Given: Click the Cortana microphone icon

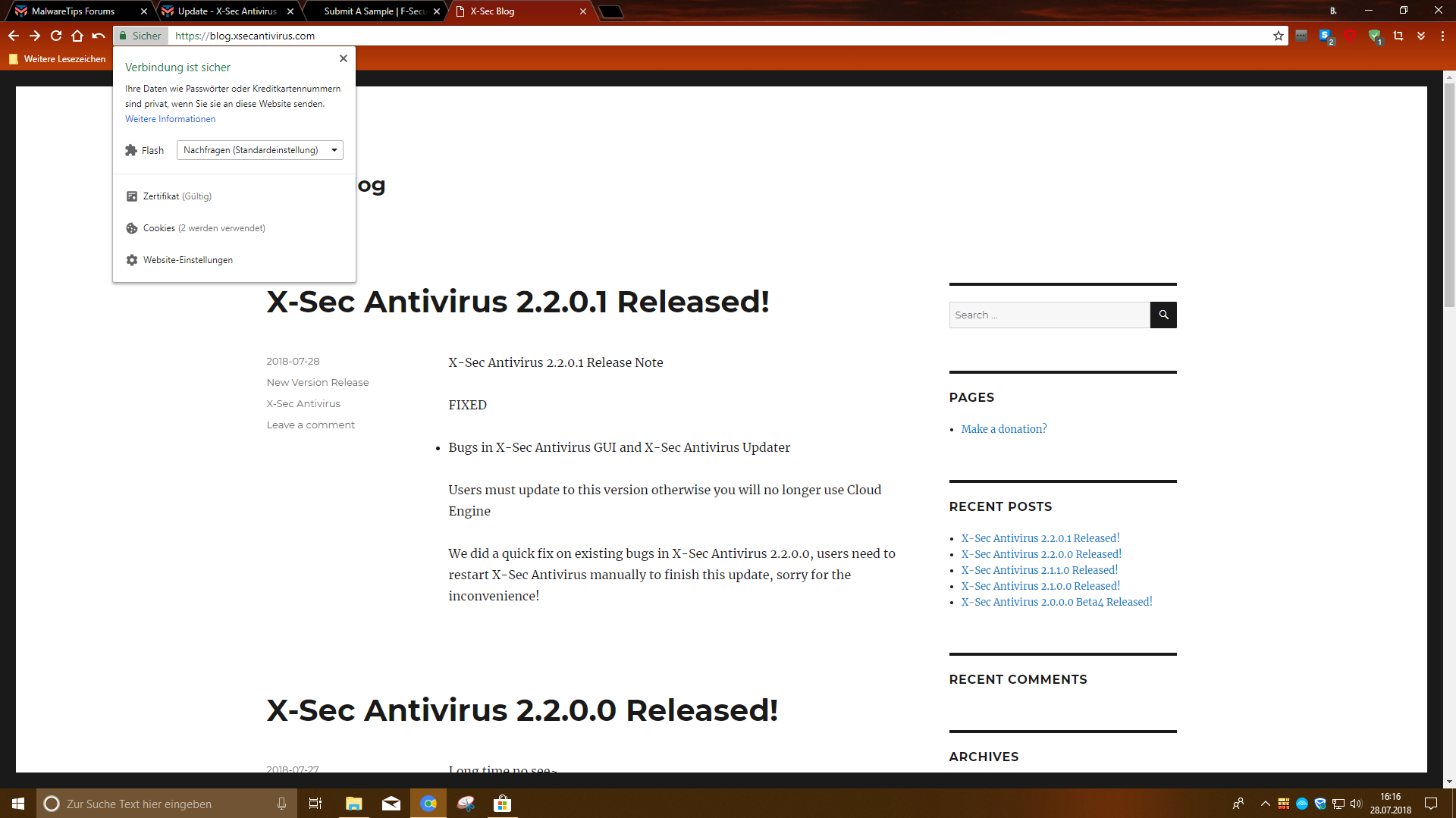Looking at the screenshot, I should (x=281, y=804).
